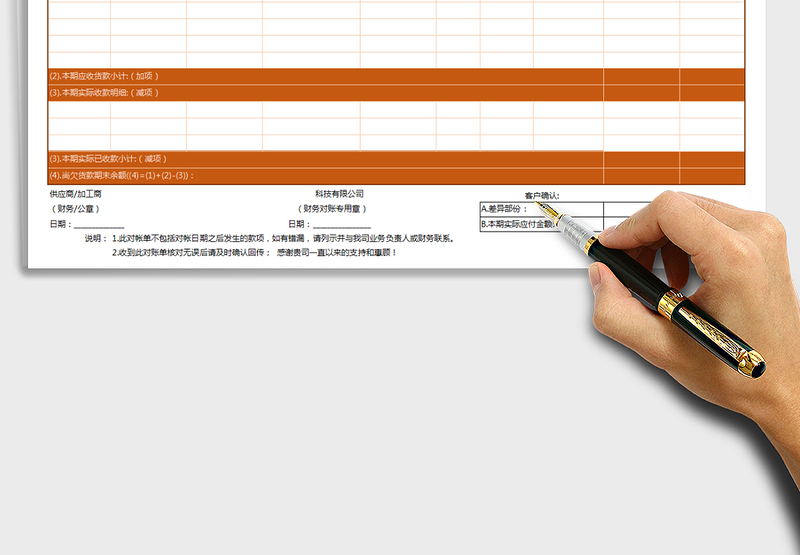The width and height of the screenshot is (800, 555).
Task: Click the 科技有限公司 company name text
Action: [339, 194]
